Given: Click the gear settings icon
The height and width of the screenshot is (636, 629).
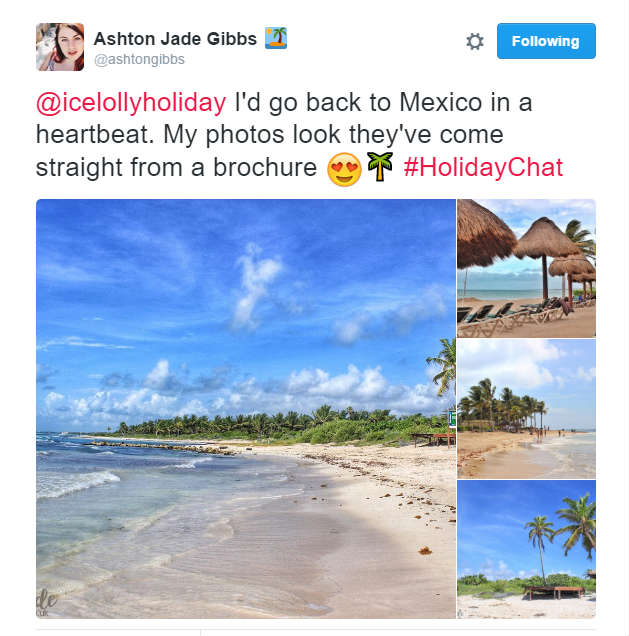Looking at the screenshot, I should tap(474, 41).
